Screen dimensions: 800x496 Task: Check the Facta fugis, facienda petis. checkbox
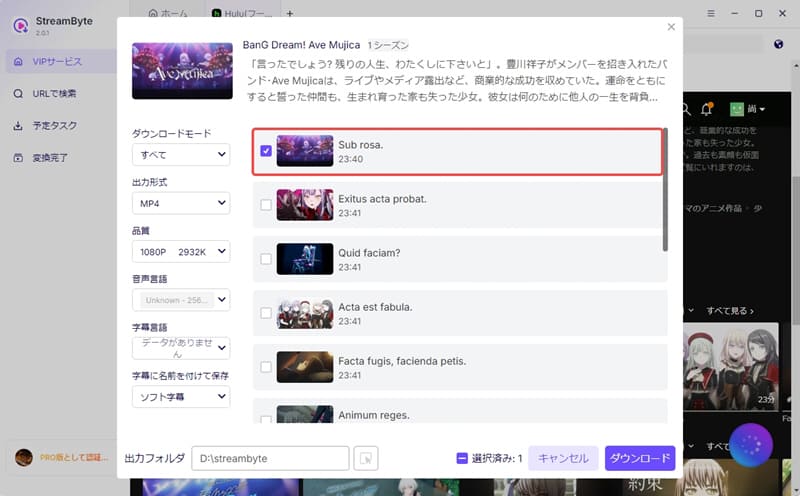[x=266, y=367]
